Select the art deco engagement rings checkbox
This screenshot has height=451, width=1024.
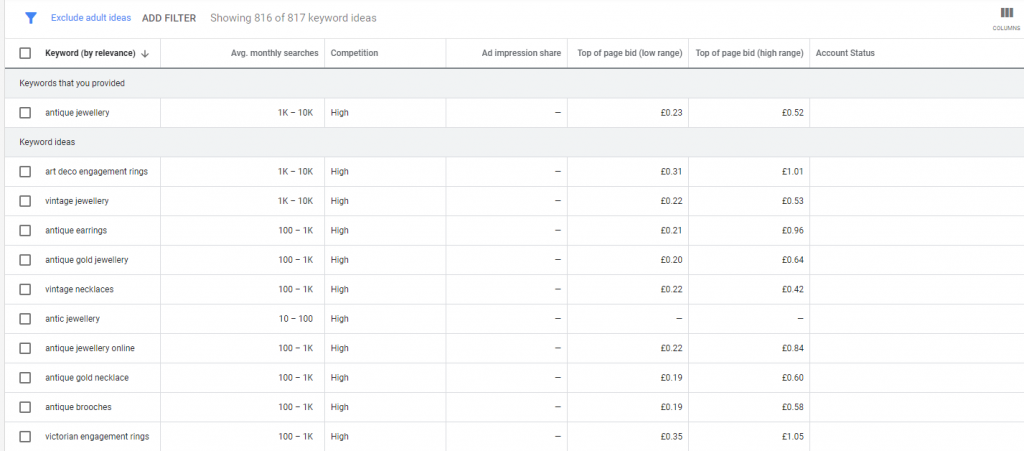click(x=25, y=172)
